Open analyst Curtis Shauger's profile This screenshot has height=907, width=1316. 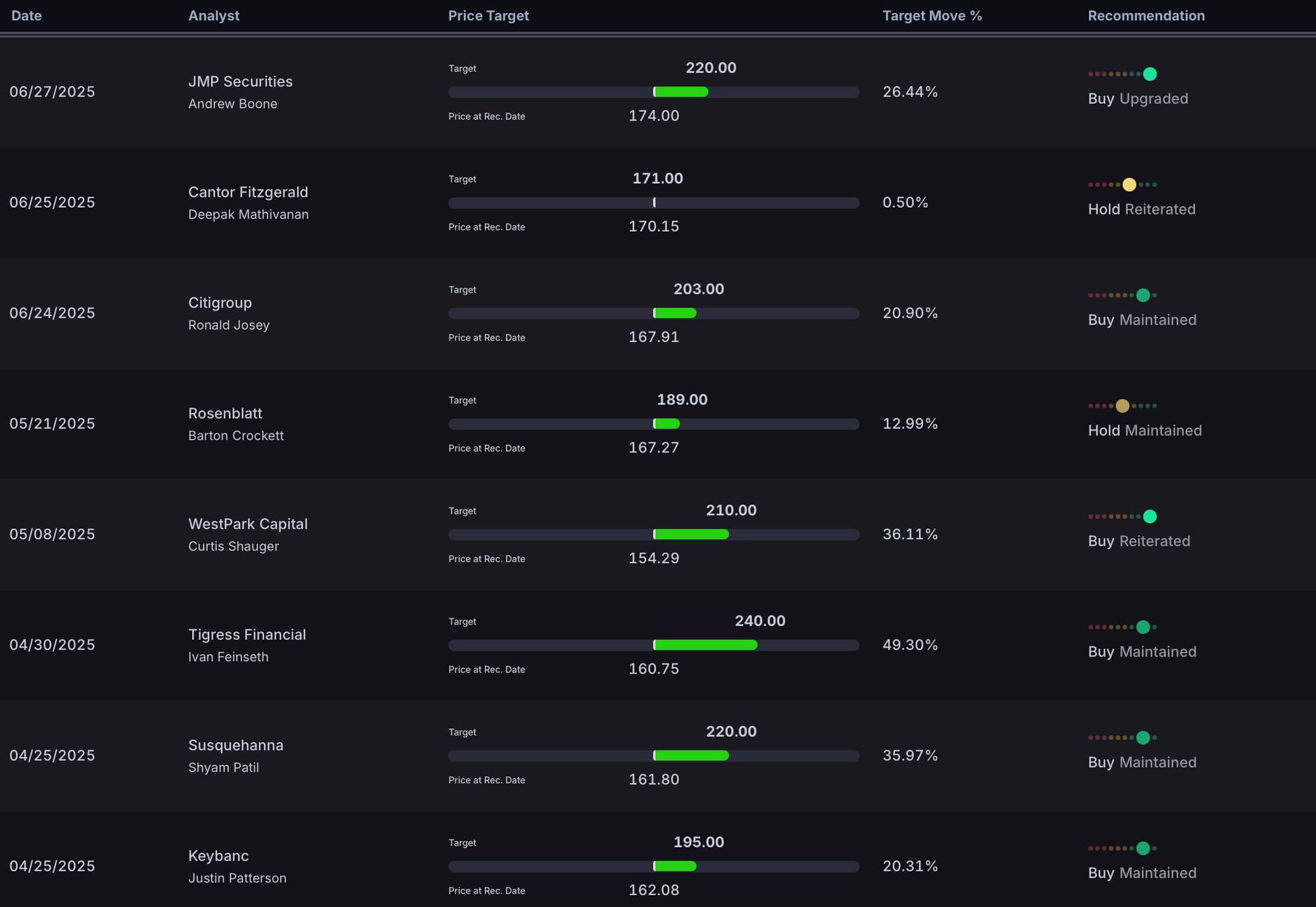point(233,546)
